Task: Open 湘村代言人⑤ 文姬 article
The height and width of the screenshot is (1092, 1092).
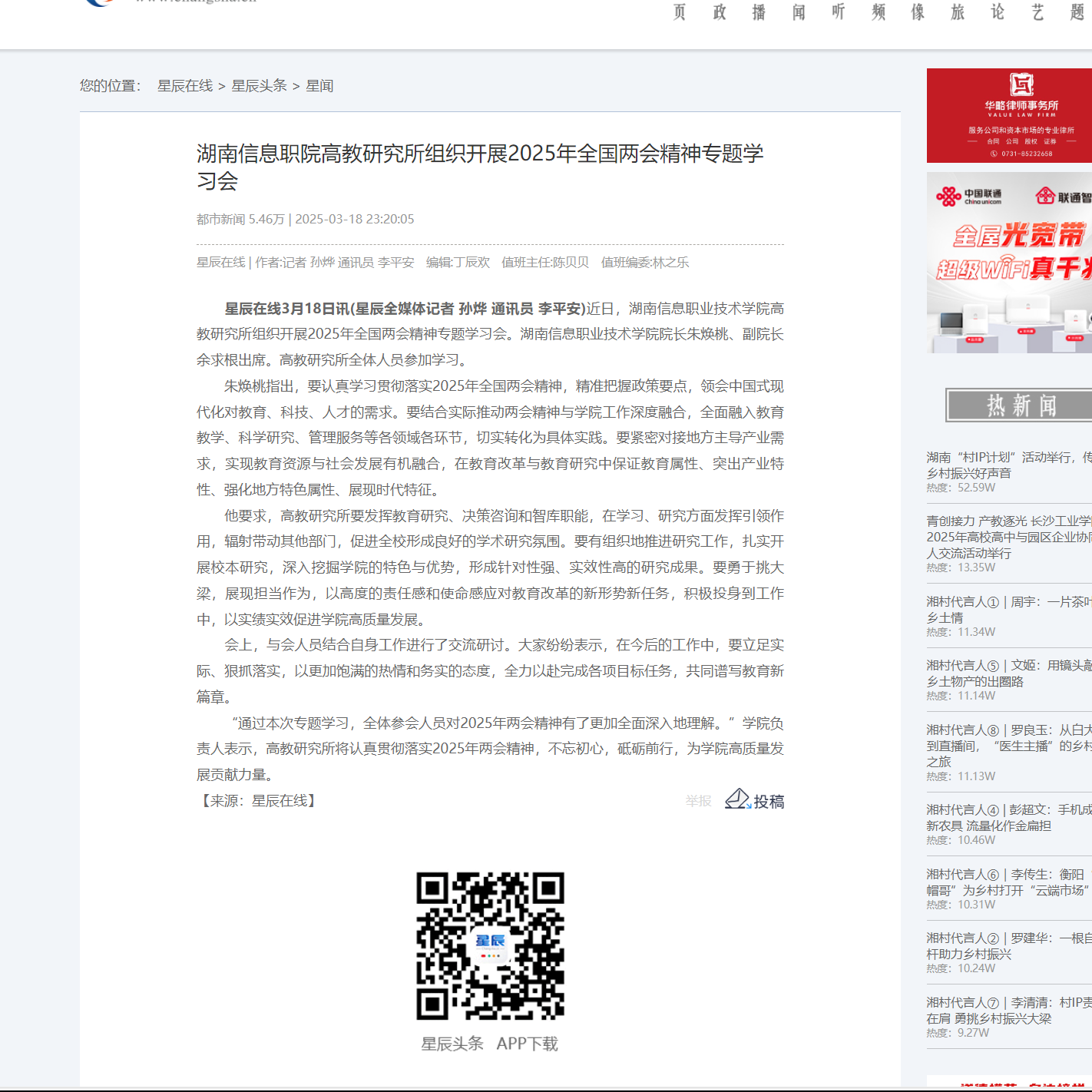Action: (x=1008, y=673)
